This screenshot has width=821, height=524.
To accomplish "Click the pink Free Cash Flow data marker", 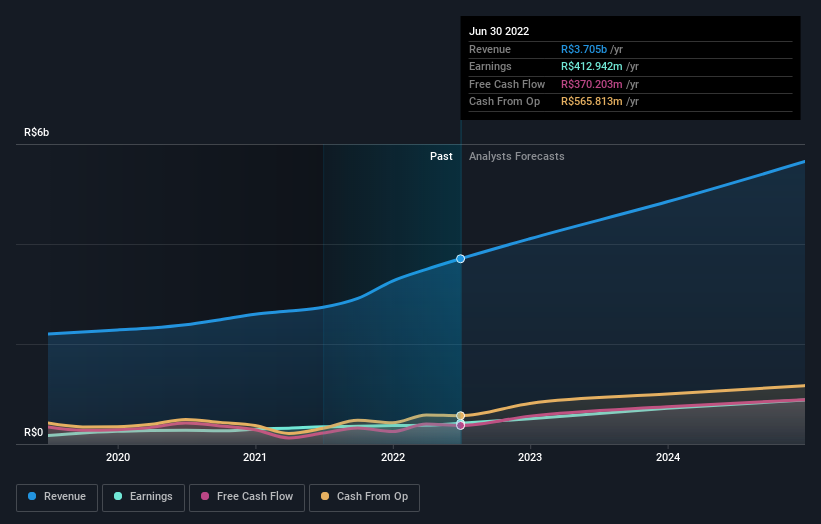I will pyautogui.click(x=460, y=426).
